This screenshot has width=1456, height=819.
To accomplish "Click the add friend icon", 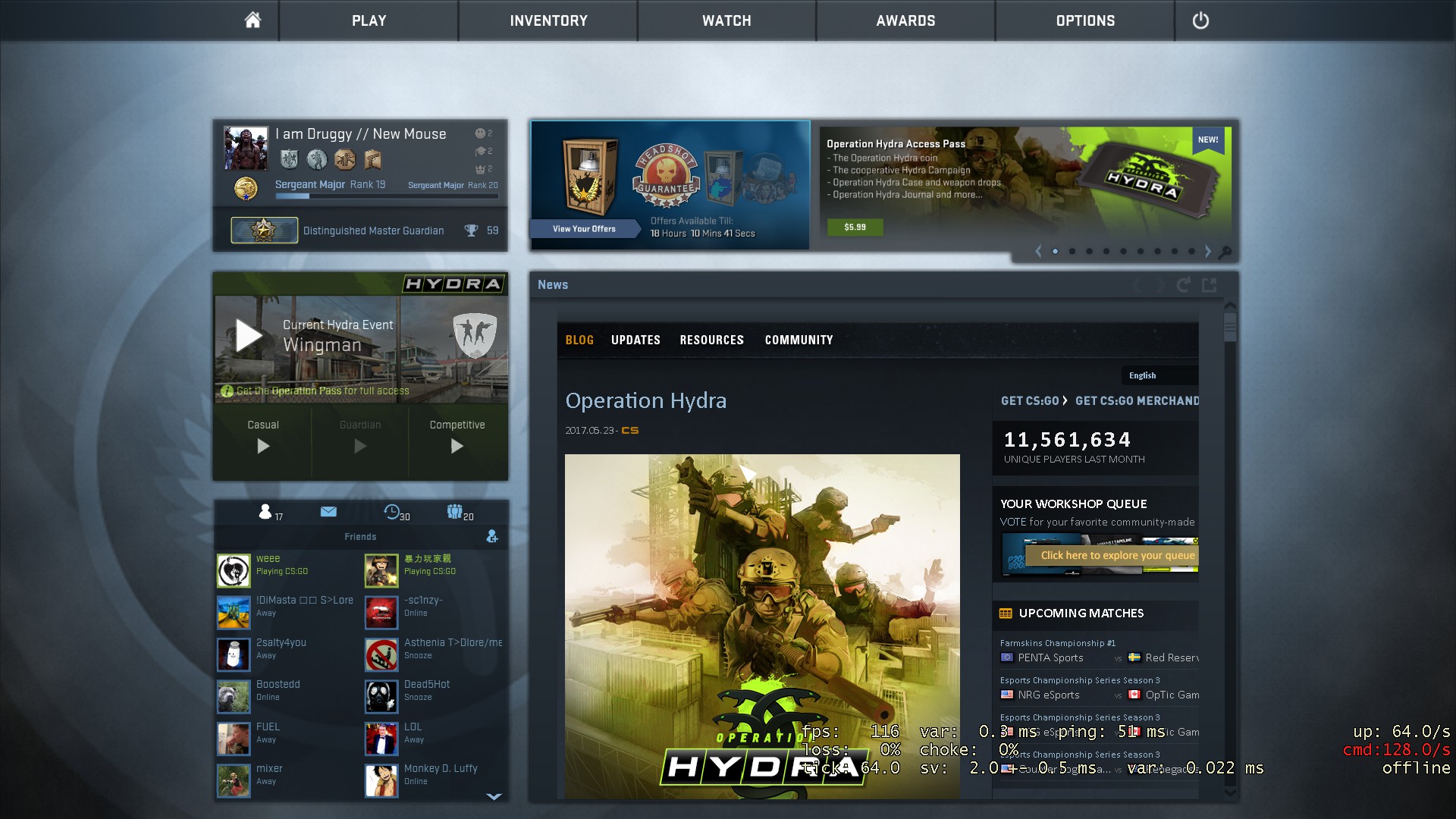I will pos(492,537).
